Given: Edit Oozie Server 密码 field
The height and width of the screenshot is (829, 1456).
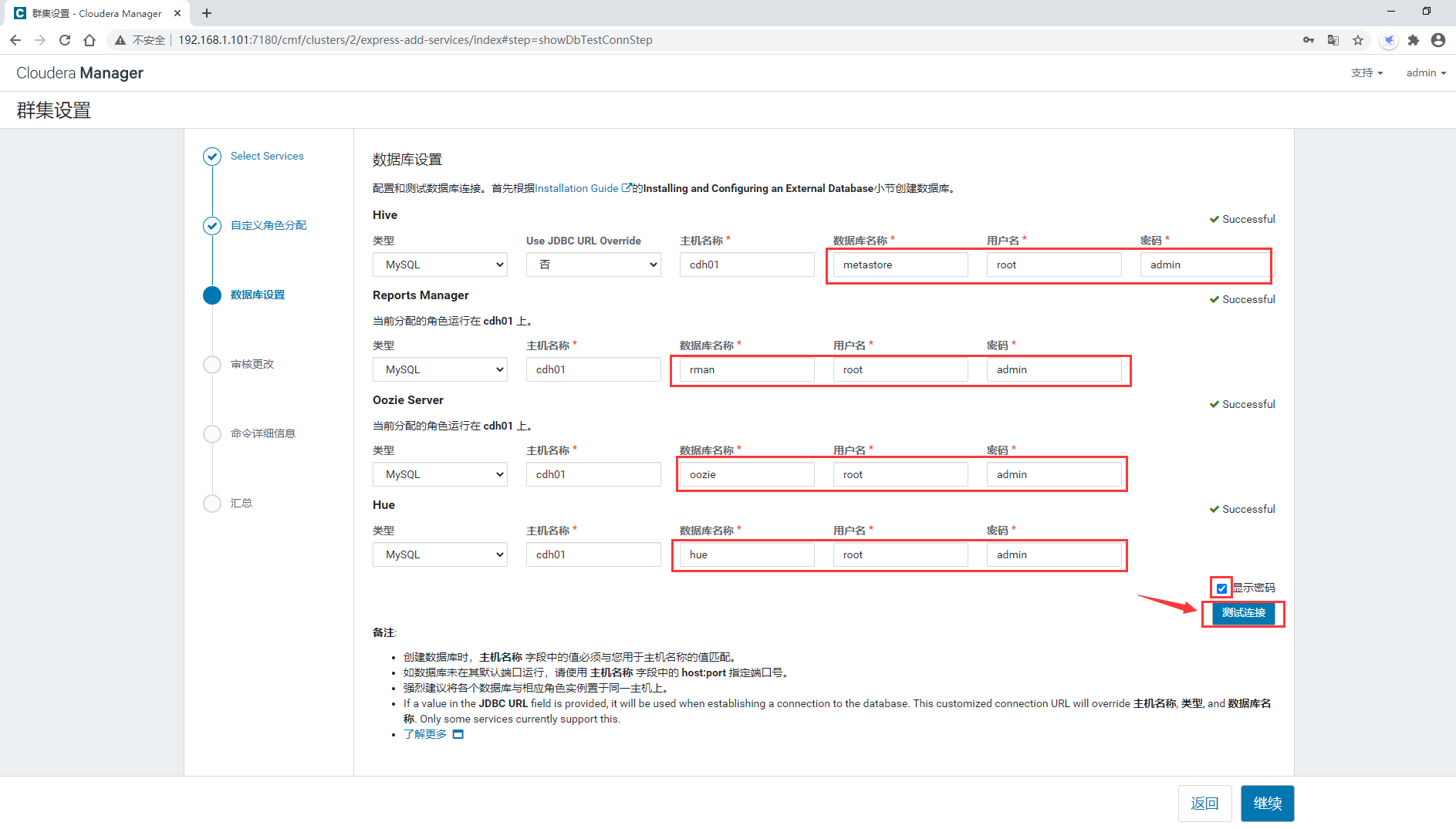Looking at the screenshot, I should [x=1054, y=474].
